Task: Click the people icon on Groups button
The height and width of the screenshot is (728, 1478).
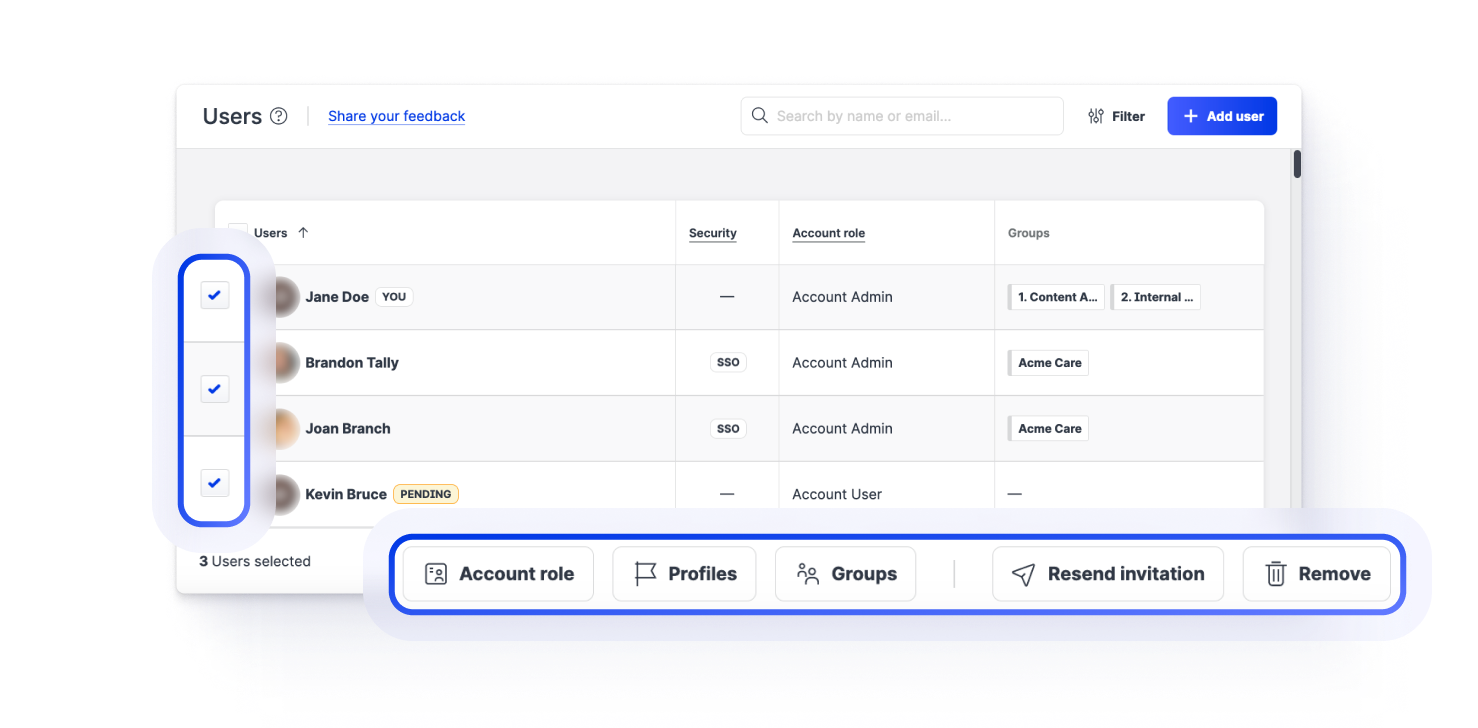Action: [807, 574]
